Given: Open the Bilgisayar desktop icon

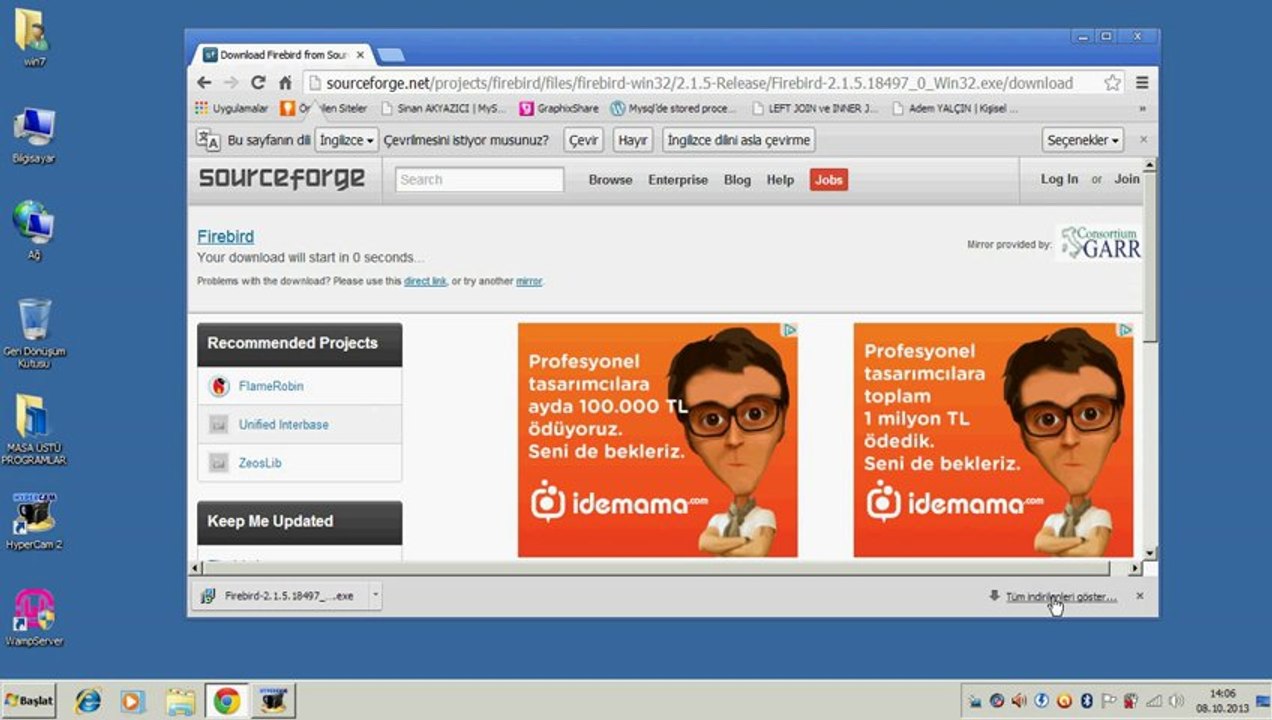Looking at the screenshot, I should [34, 135].
